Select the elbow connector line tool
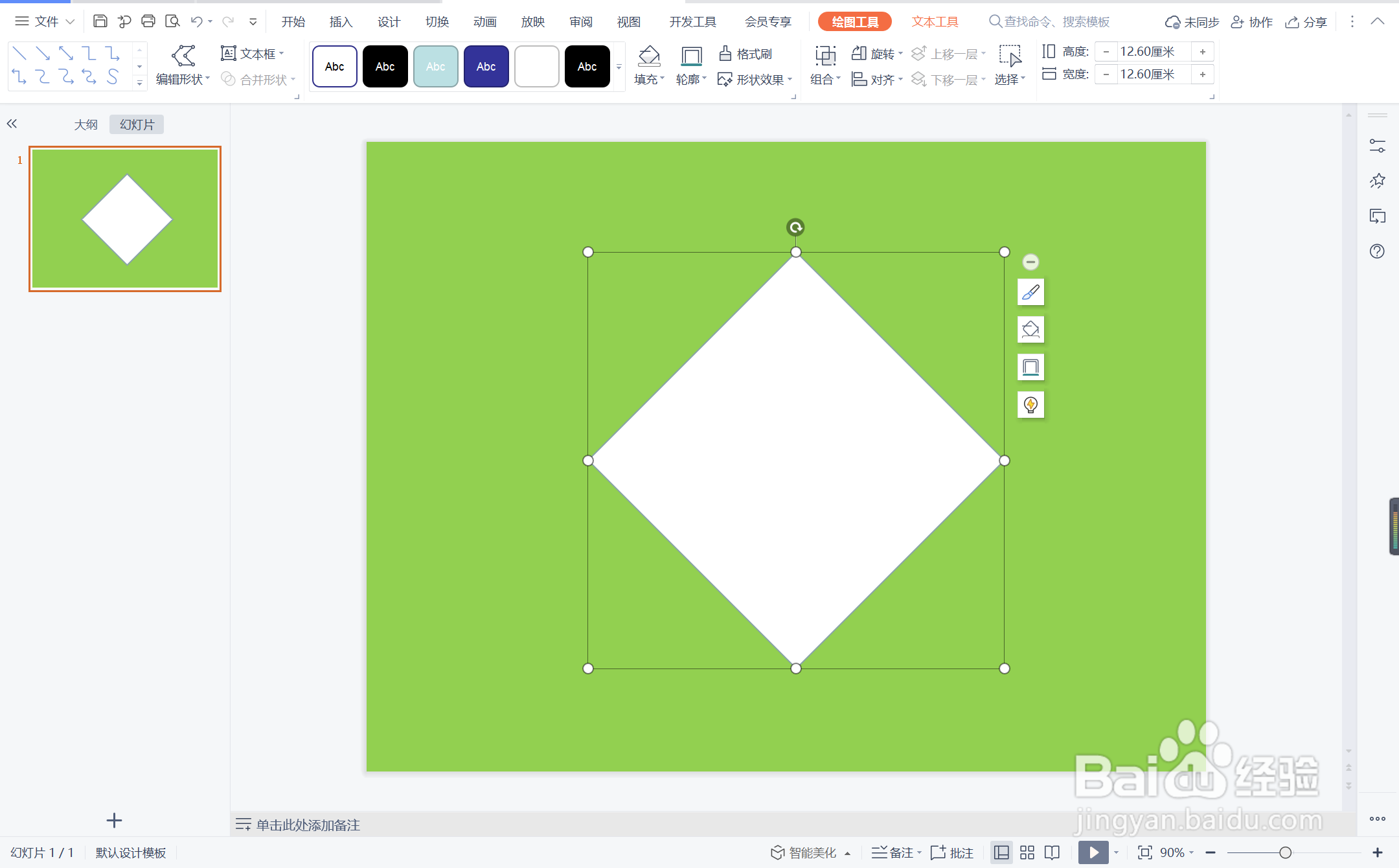1399x868 pixels. [x=89, y=53]
